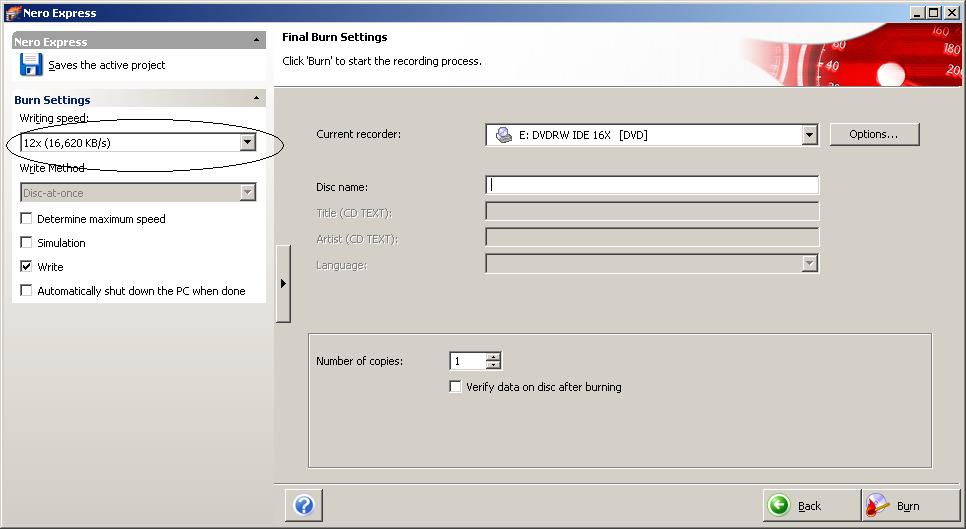Image resolution: width=966 pixels, height=529 pixels.
Task: Minimize the Nero Express window
Action: [x=917, y=12]
